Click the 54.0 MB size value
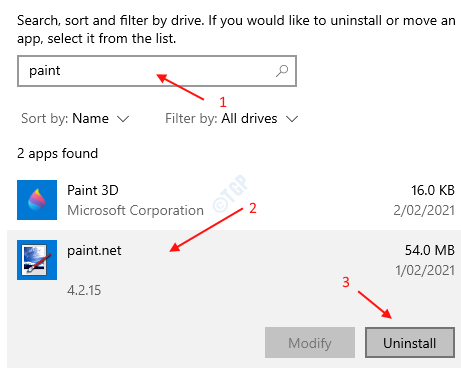461x389 pixels. (x=430, y=250)
